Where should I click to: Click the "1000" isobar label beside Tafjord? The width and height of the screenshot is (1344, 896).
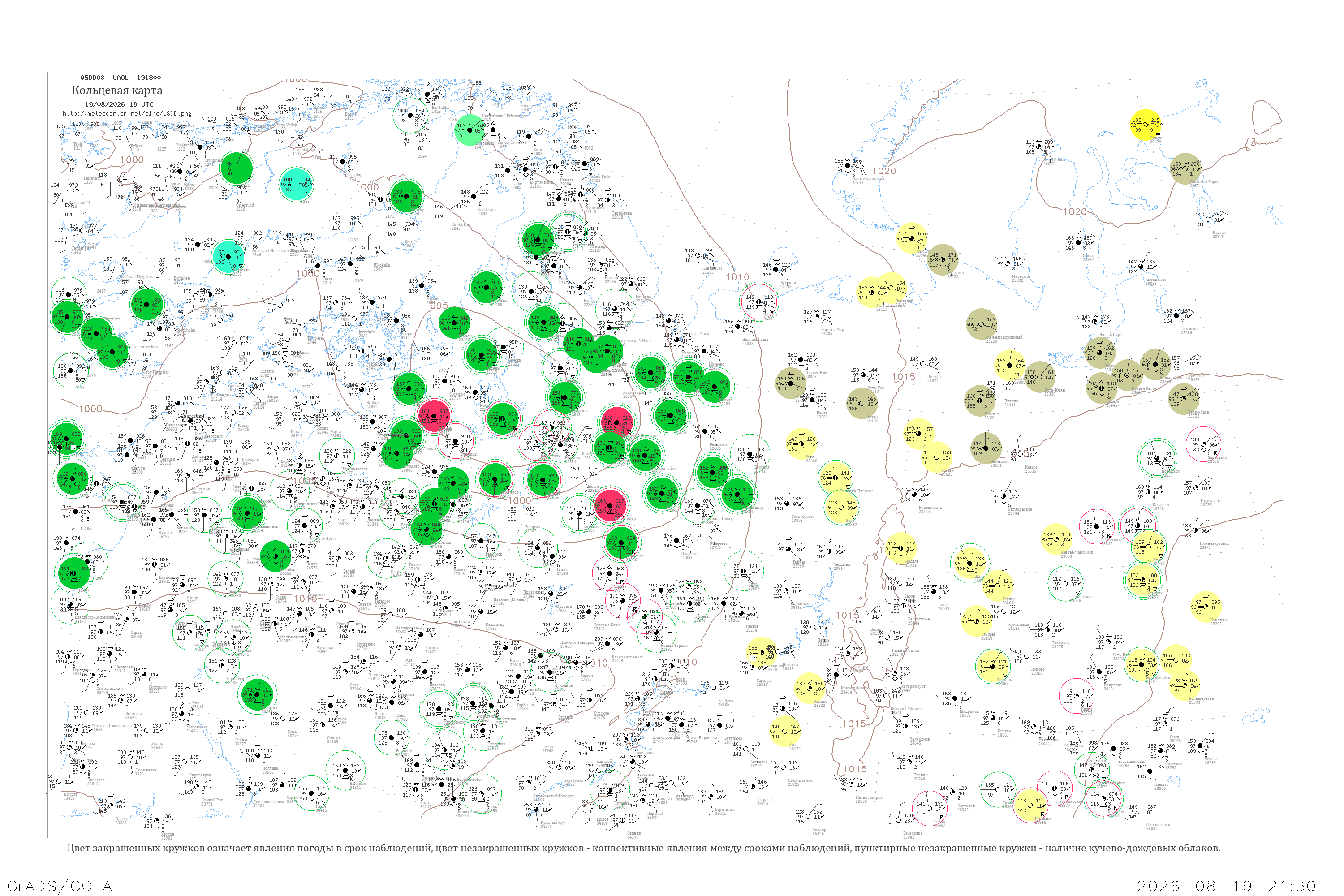pos(132,160)
